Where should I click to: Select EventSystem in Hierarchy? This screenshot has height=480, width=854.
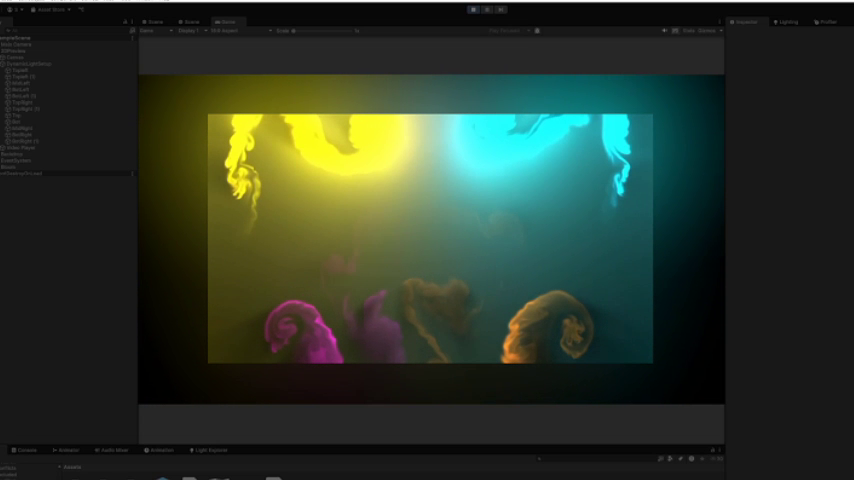[16, 161]
